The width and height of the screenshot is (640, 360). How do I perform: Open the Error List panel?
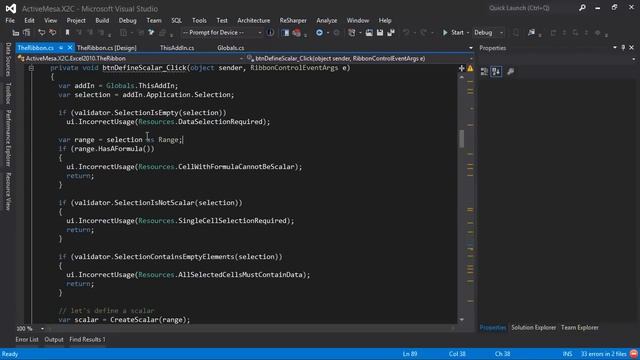pos(27,340)
